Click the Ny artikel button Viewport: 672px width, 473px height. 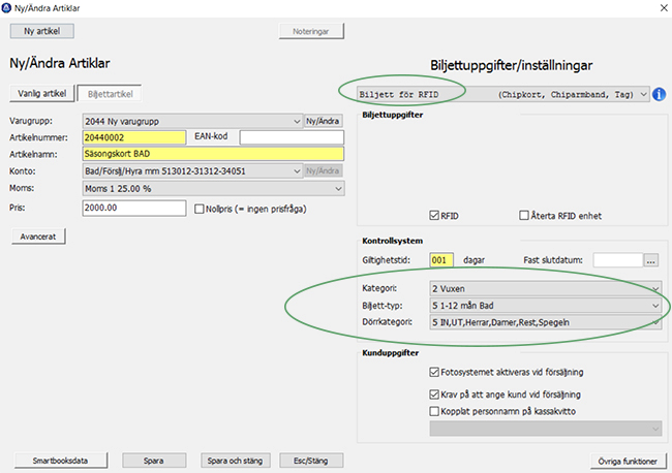point(42,31)
